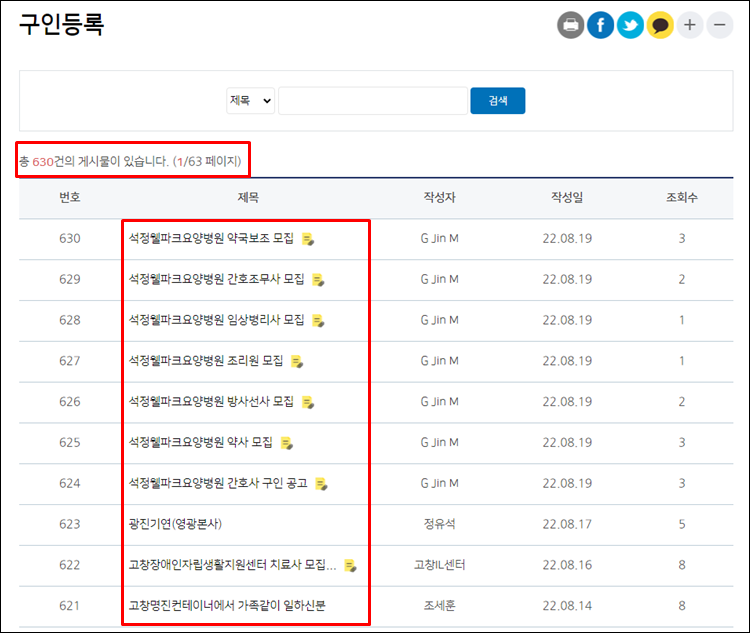Share the page on Twitter

click(630, 25)
